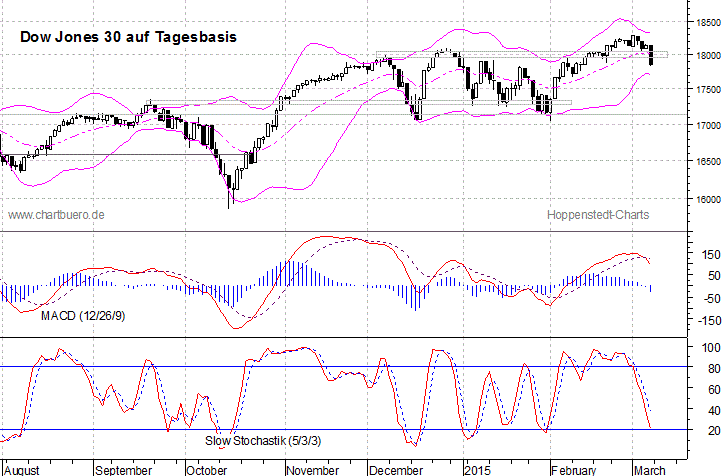Click the stochastic axis value 60
Image resolution: width=723 pixels, height=476 pixels.
[x=714, y=390]
